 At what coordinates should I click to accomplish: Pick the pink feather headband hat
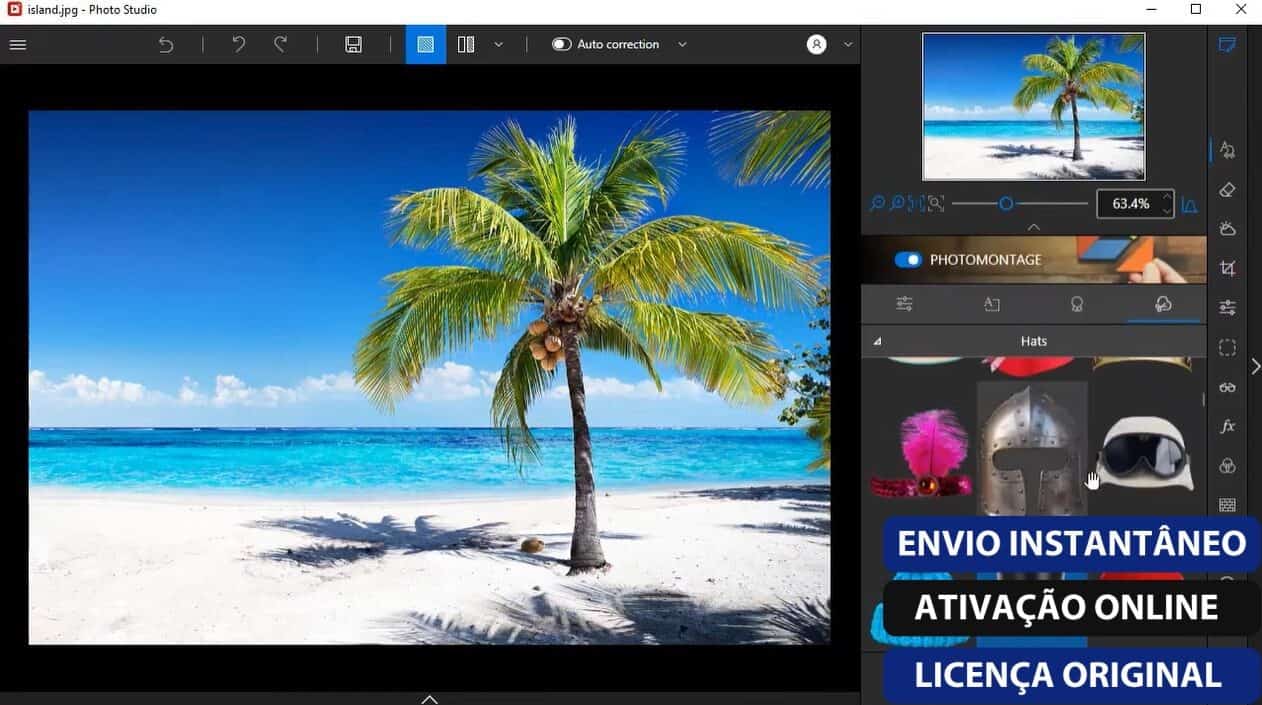(x=920, y=452)
